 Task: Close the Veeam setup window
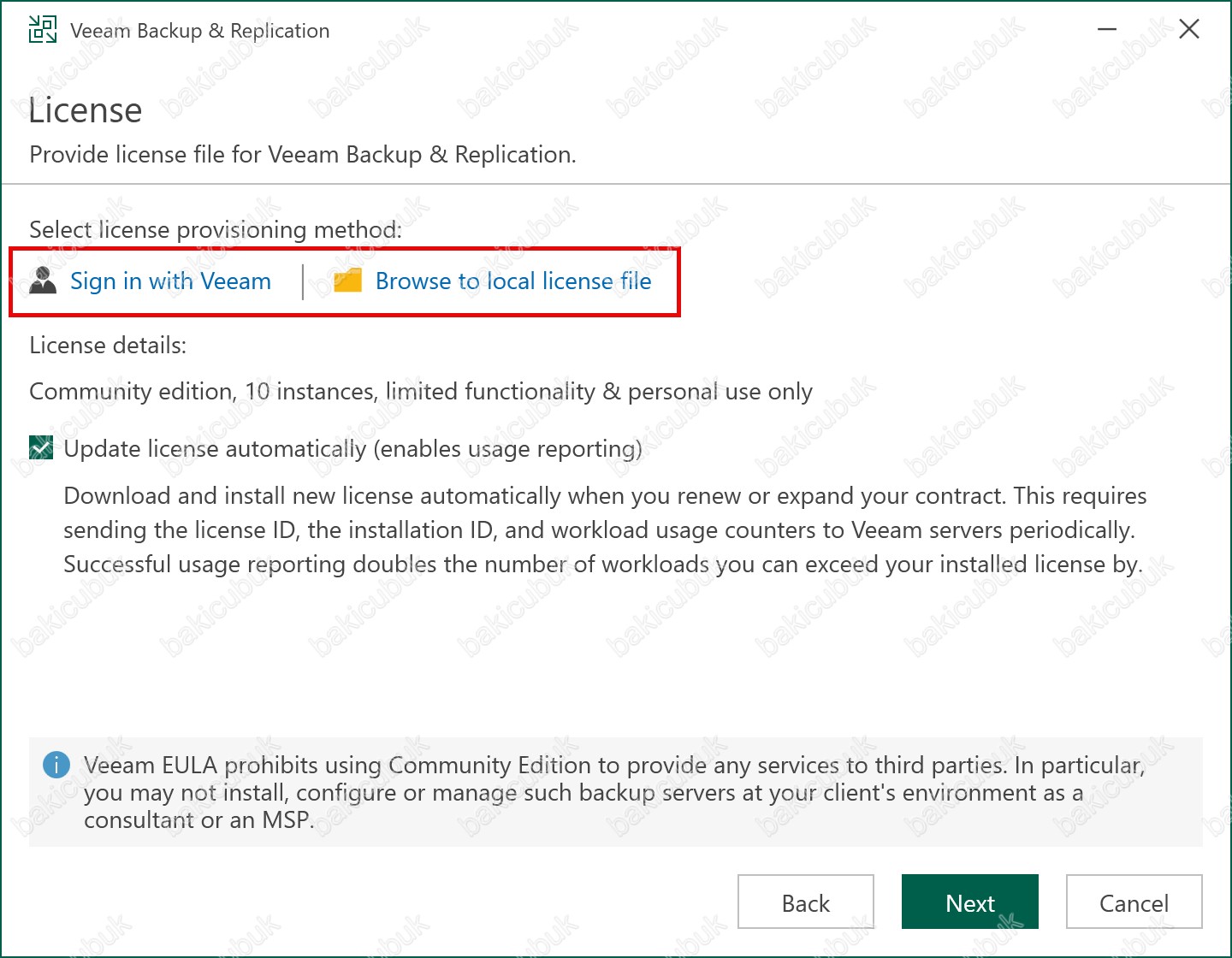tap(1189, 30)
